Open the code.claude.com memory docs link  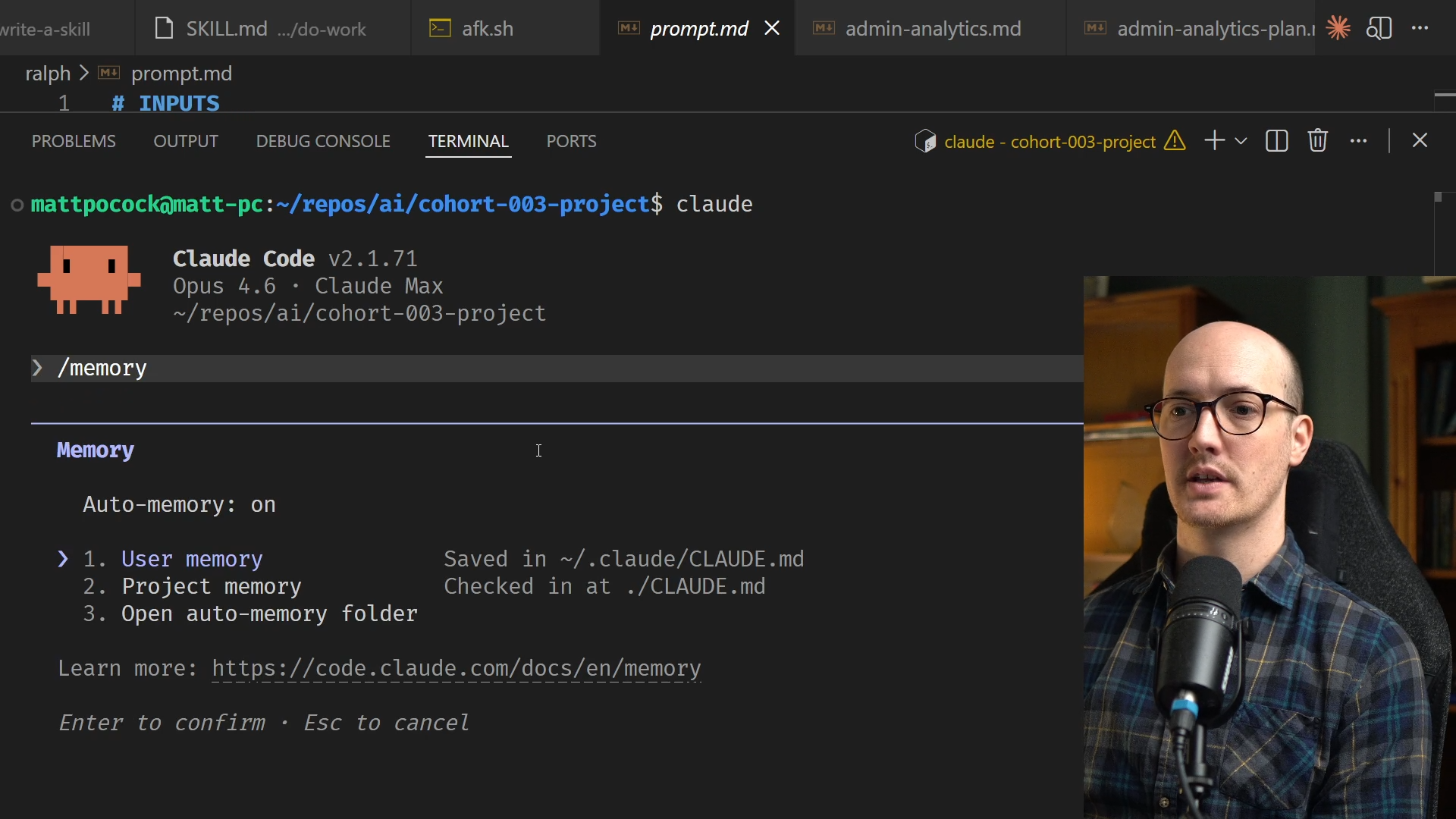point(457,669)
